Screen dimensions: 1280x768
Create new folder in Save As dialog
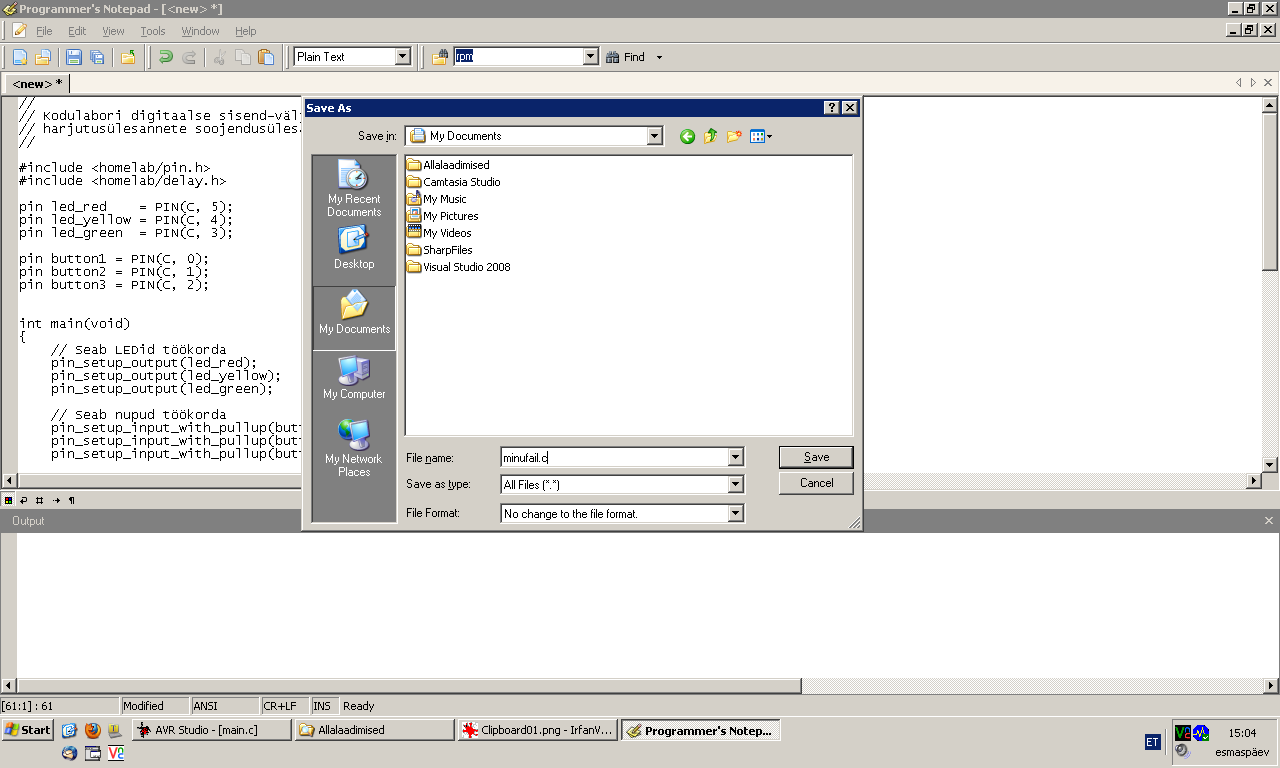pyautogui.click(x=734, y=137)
